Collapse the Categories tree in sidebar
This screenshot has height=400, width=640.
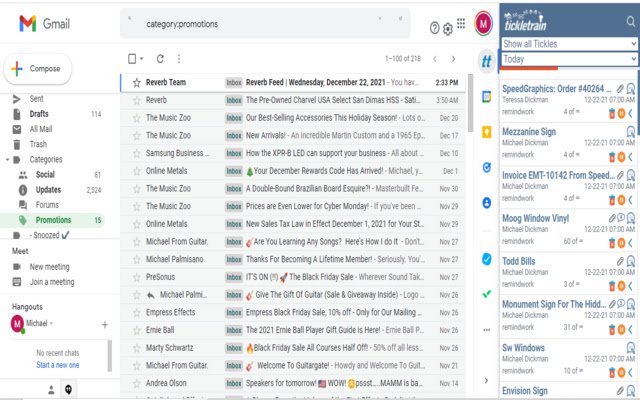(x=8, y=159)
